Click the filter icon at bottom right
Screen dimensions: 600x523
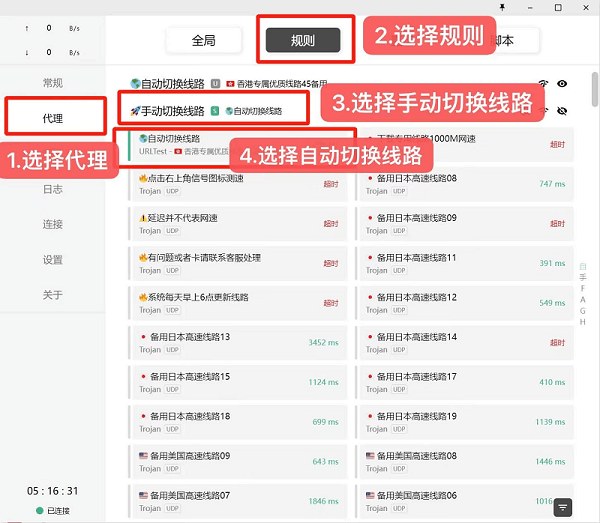563,507
